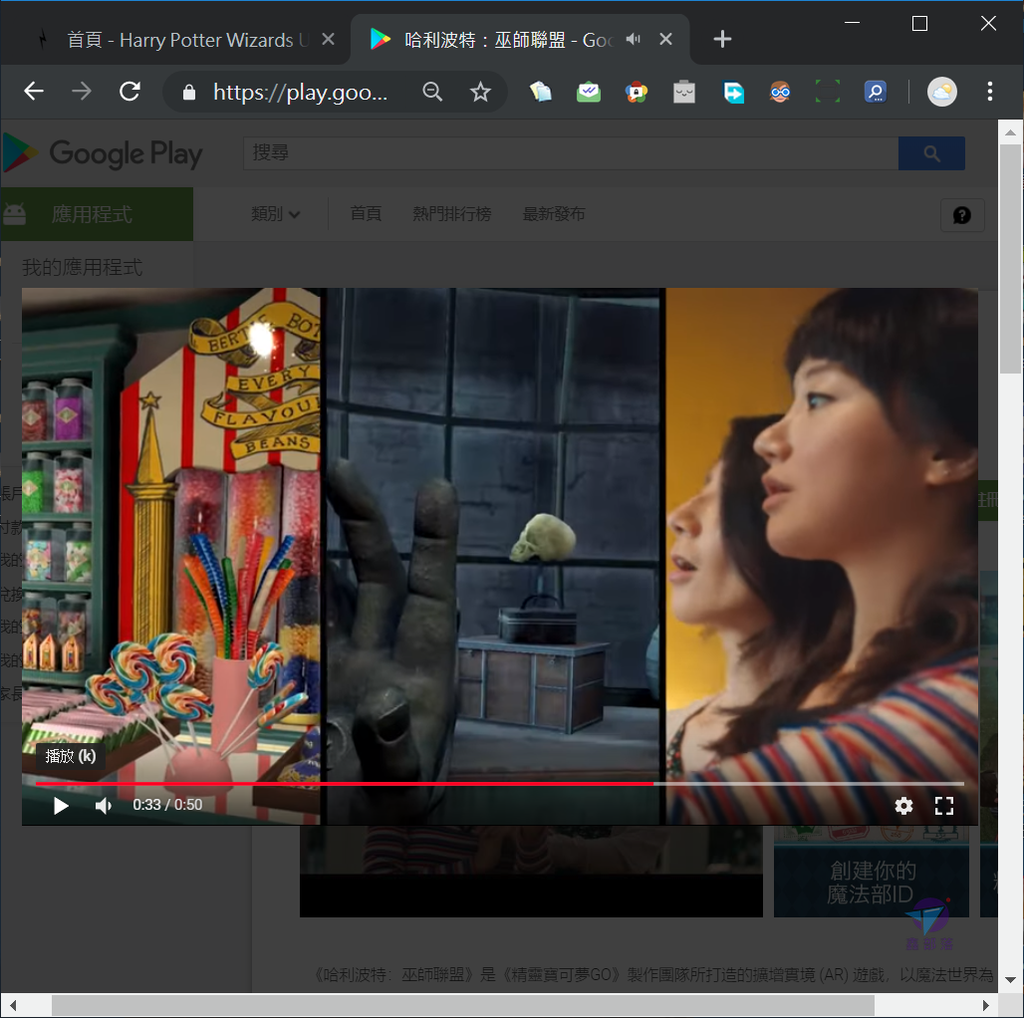Open the Chrome three-dot menu
This screenshot has height=1018, width=1024.
990,91
